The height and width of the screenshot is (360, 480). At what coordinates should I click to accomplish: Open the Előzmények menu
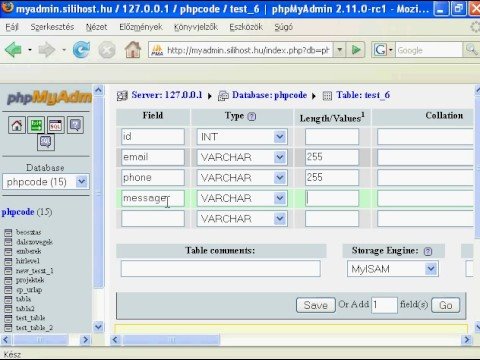(141, 27)
